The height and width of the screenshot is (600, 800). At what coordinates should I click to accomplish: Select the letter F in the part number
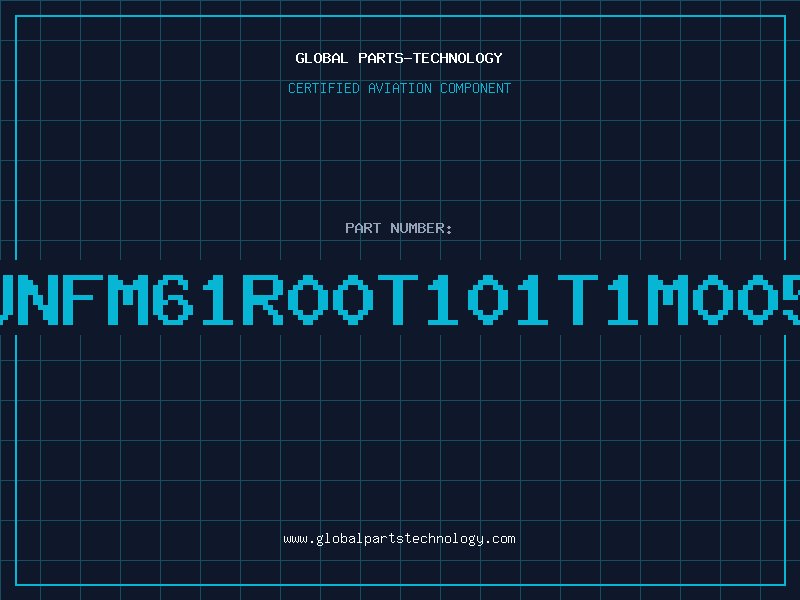click(83, 300)
